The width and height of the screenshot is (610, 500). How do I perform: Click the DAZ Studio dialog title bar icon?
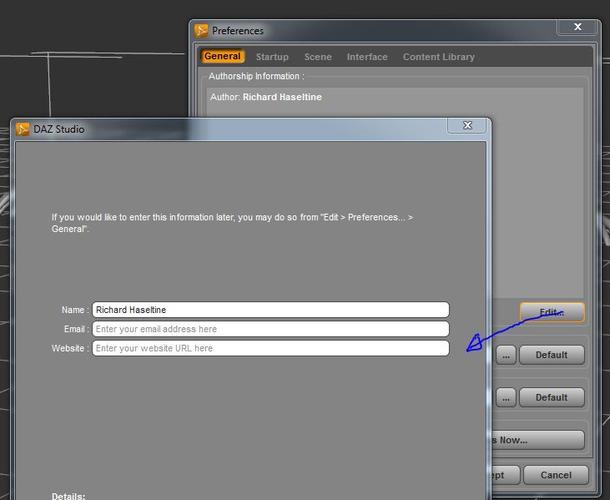coord(23,129)
